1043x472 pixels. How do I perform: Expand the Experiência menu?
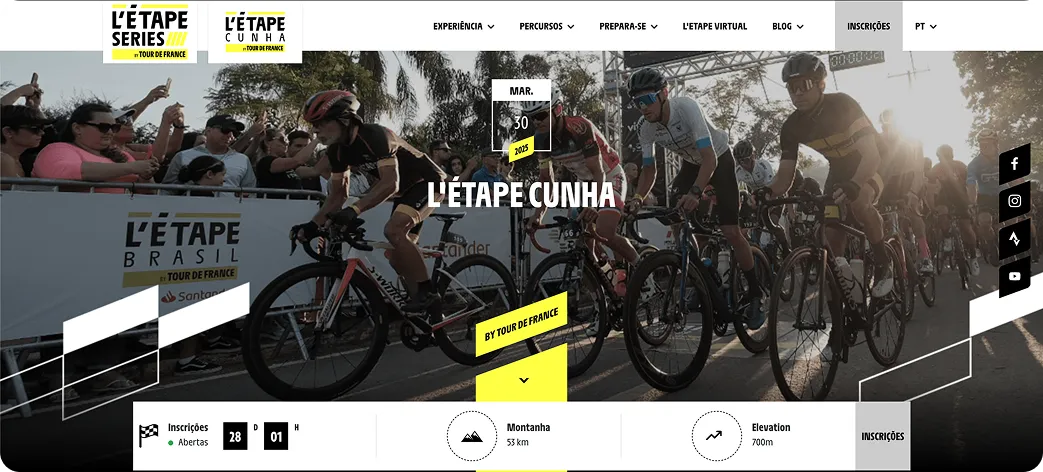(x=464, y=27)
